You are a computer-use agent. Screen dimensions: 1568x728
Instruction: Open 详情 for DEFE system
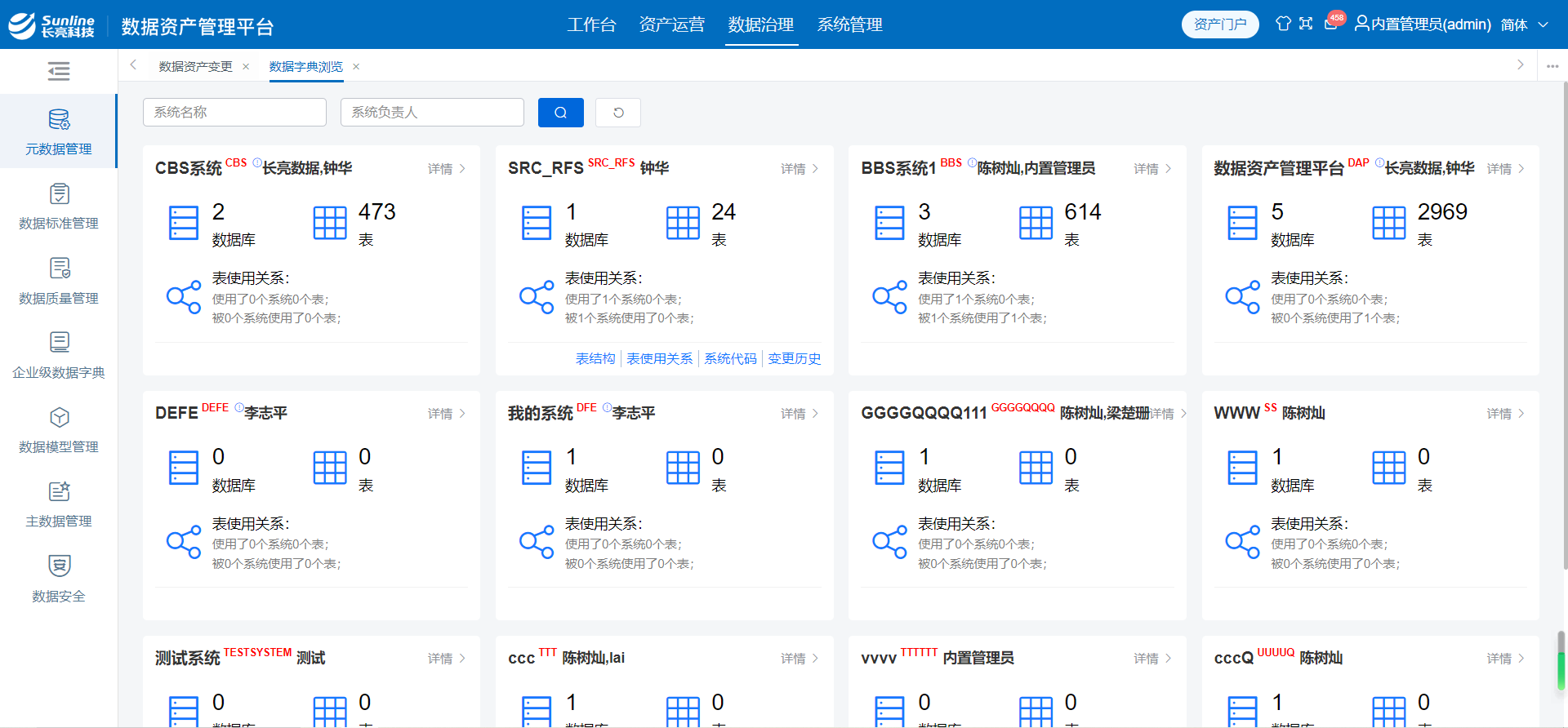(x=447, y=414)
